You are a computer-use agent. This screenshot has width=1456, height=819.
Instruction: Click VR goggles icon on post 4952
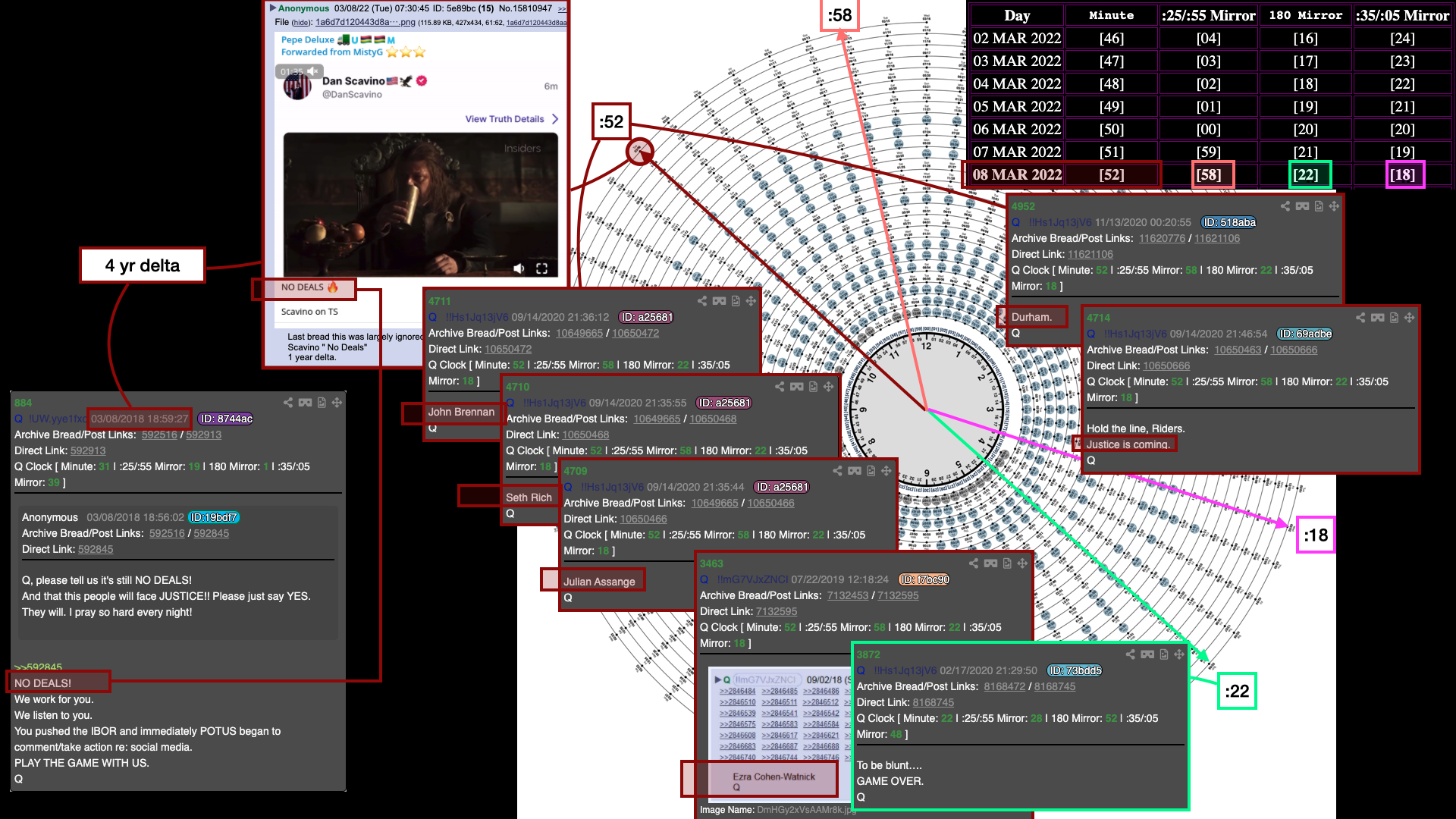[x=1302, y=206]
